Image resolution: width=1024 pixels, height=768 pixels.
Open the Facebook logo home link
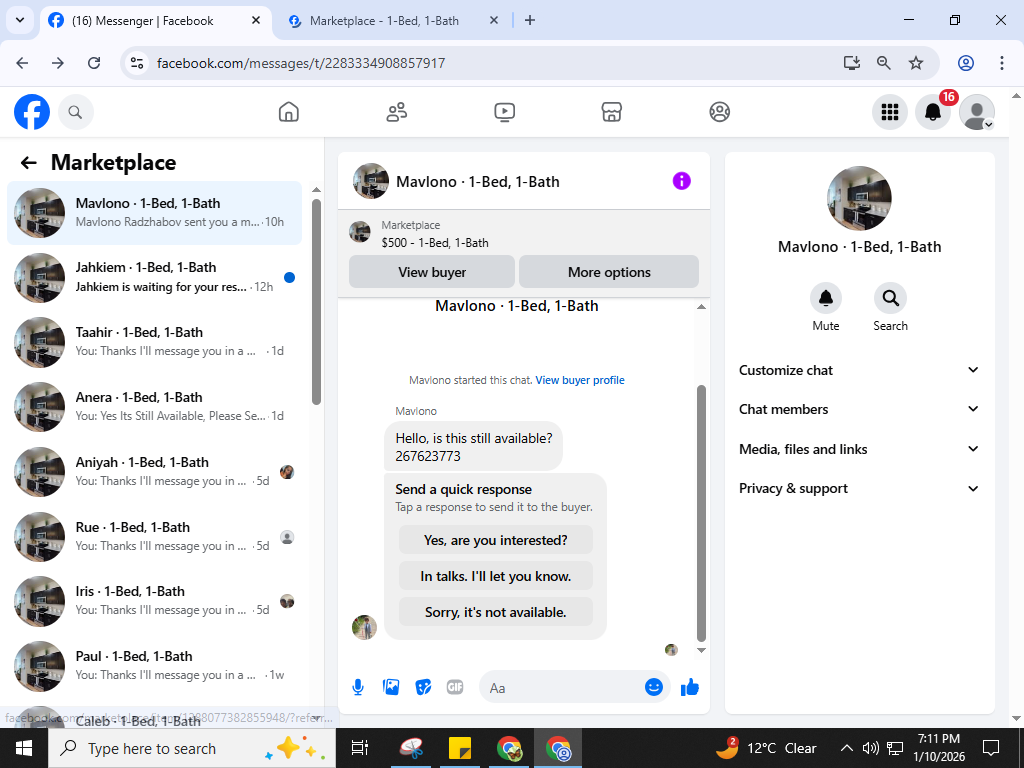click(32, 112)
